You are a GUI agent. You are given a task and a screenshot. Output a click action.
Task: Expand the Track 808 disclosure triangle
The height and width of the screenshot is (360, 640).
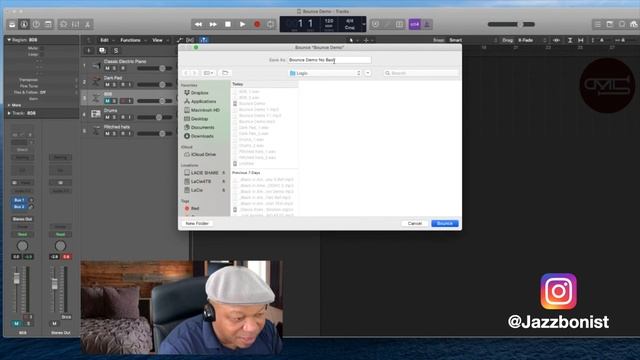tap(9, 113)
